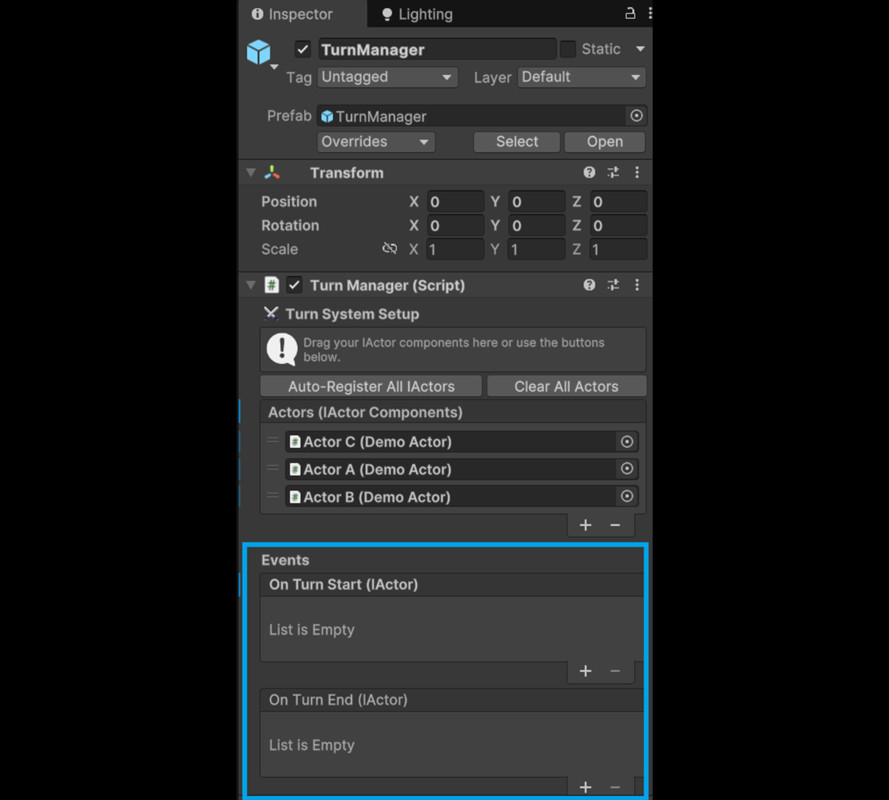889x800 pixels.
Task: Click the Events section label
Action: click(285, 560)
